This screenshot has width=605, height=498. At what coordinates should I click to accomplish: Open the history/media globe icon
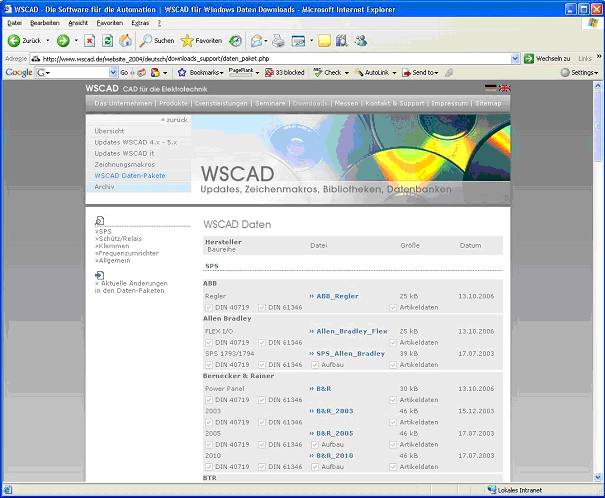point(235,41)
